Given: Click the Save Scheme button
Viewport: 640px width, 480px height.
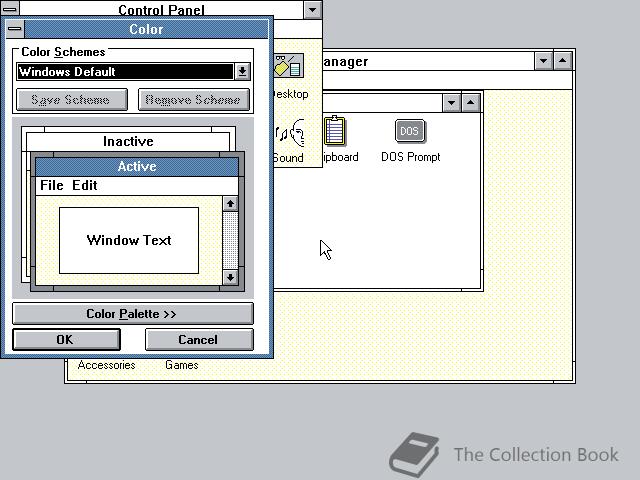Looking at the screenshot, I should pyautogui.click(x=71, y=100).
